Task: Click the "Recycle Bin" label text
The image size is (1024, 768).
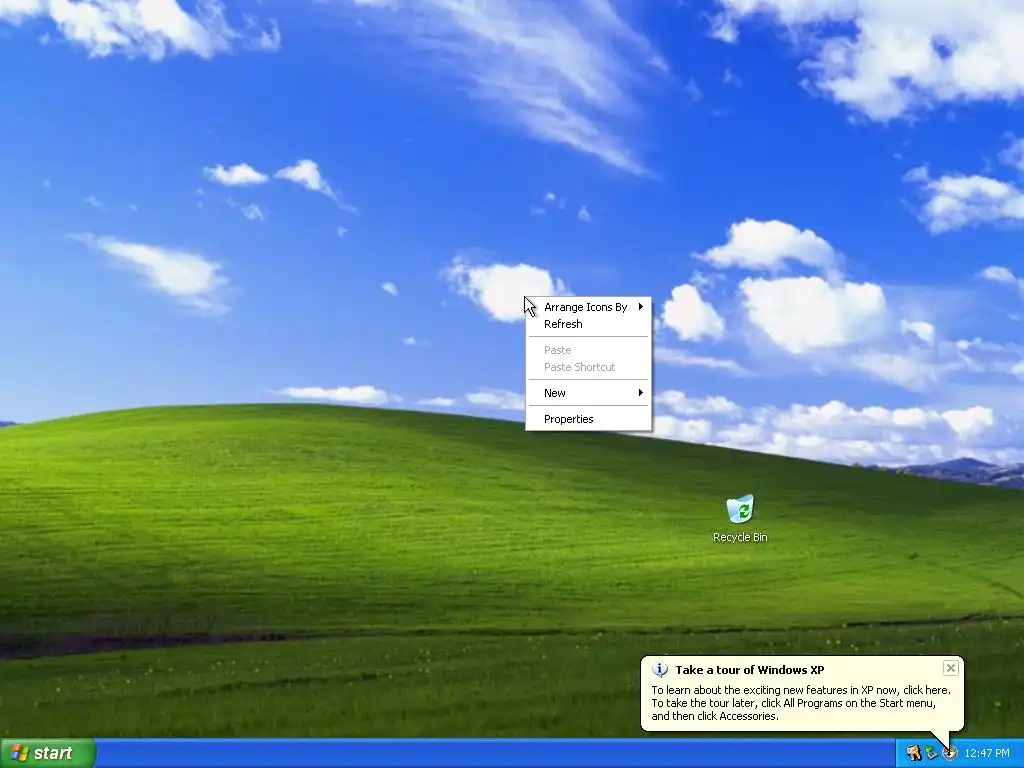Action: [x=740, y=537]
